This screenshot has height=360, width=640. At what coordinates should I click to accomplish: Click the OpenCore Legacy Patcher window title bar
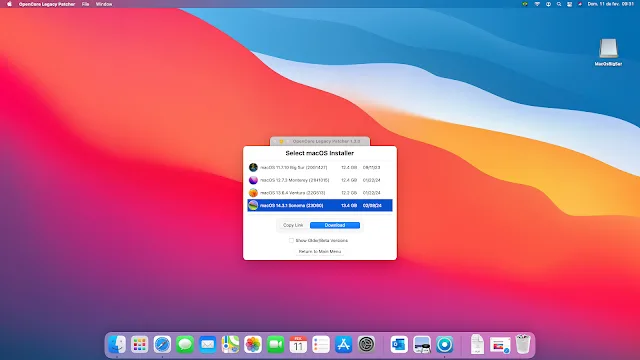click(320, 141)
